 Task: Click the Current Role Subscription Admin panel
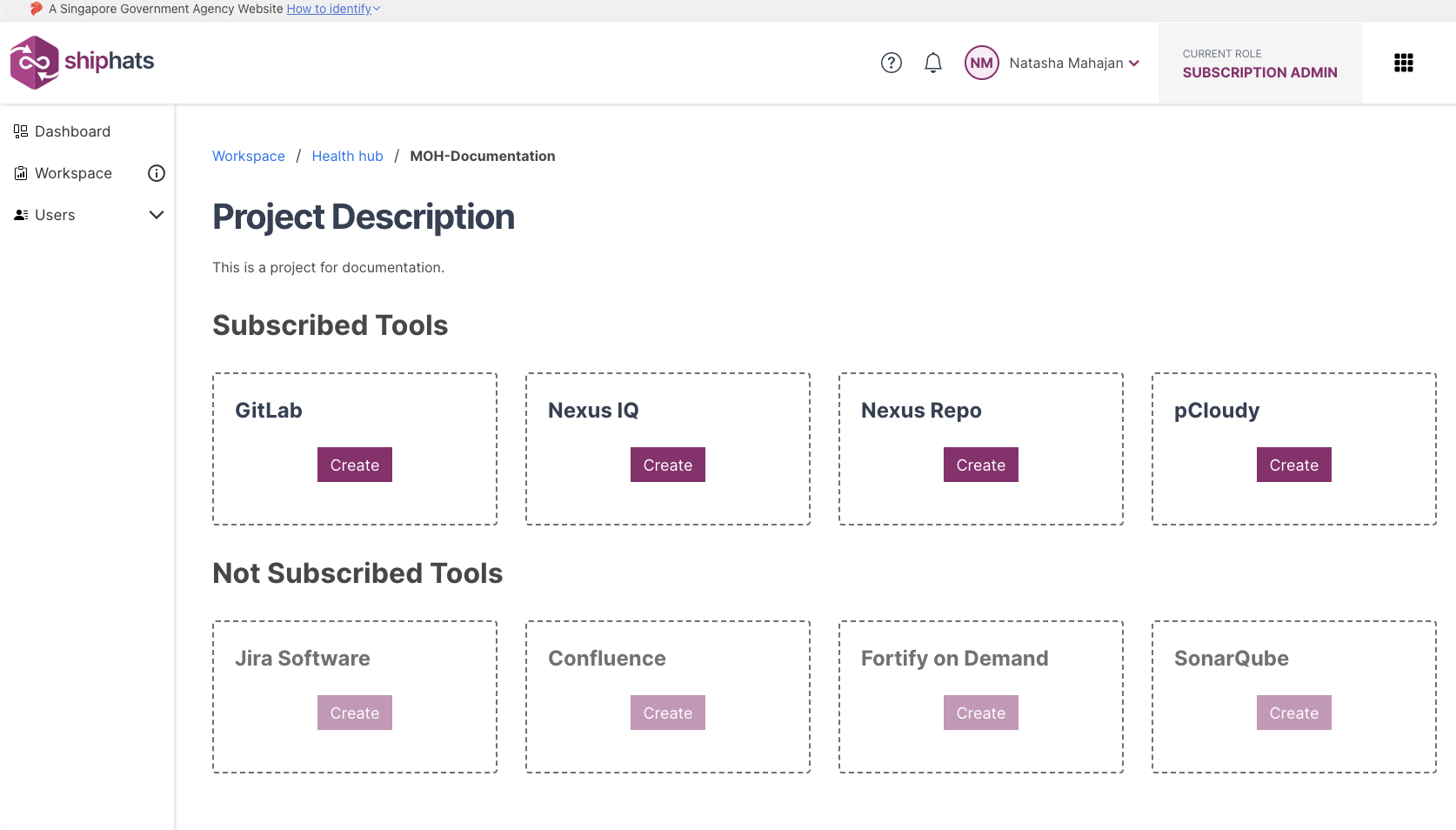pos(1259,64)
